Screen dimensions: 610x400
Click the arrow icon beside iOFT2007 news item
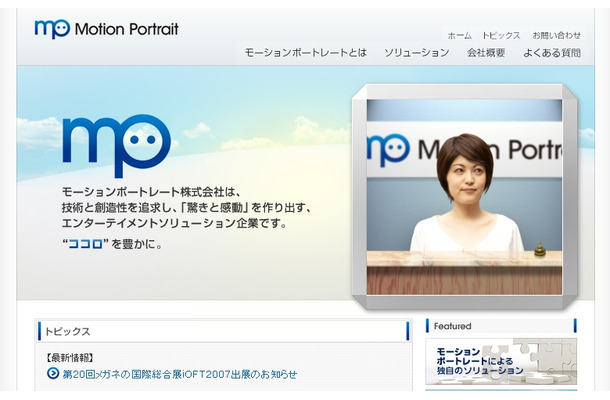coord(53,374)
